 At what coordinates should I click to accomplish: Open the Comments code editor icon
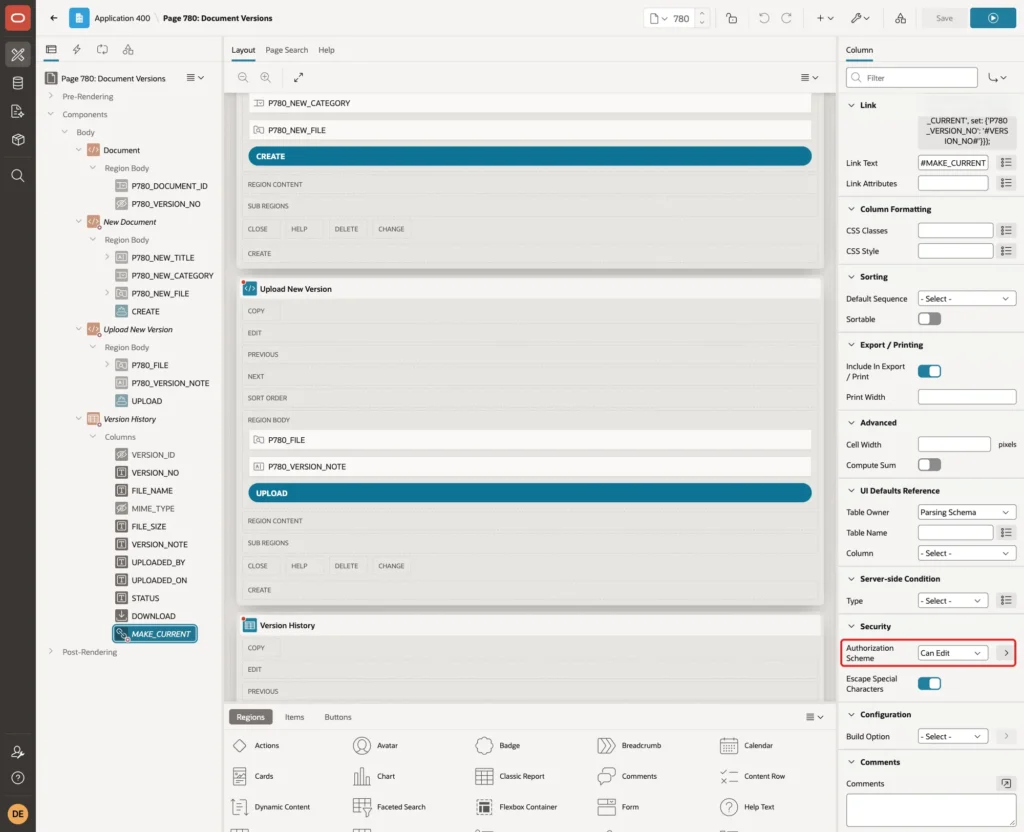coord(1006,783)
